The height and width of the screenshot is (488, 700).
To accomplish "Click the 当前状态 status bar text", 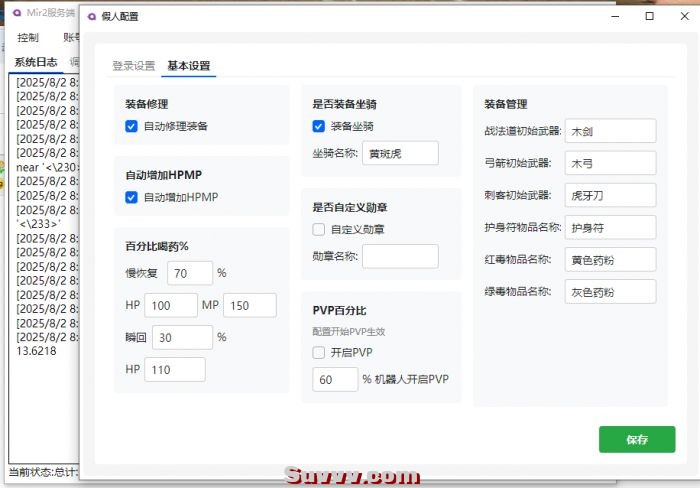I will tap(43, 472).
